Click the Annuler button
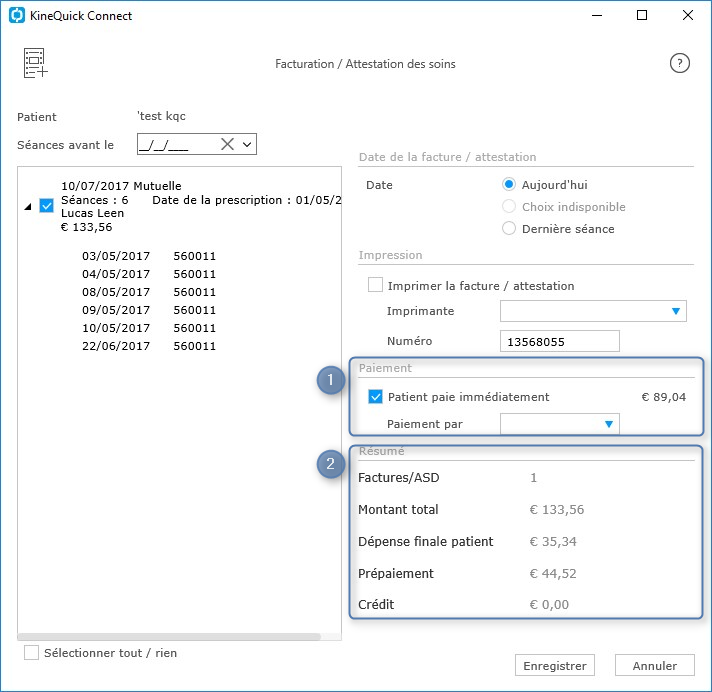Viewport: 712px width, 692px height. point(654,665)
